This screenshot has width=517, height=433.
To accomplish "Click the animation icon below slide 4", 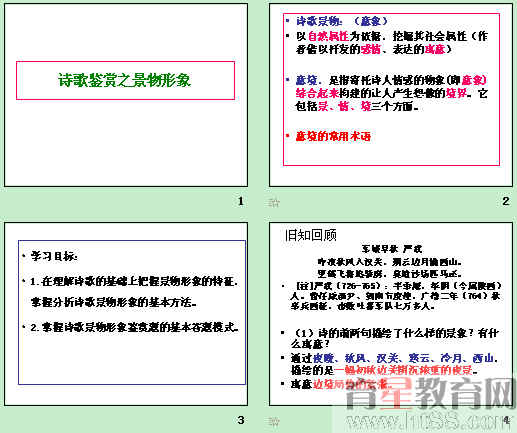I will (x=274, y=421).
